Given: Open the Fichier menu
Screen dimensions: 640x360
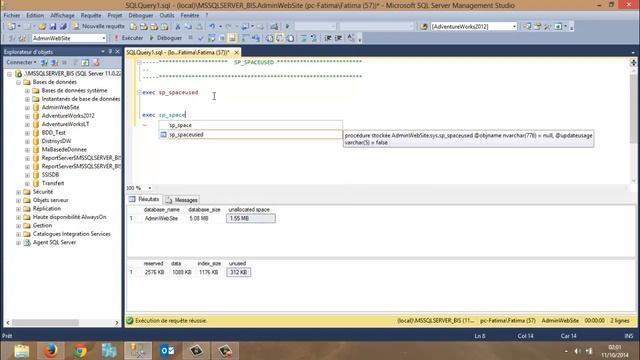Looking at the screenshot, I should [x=12, y=15].
